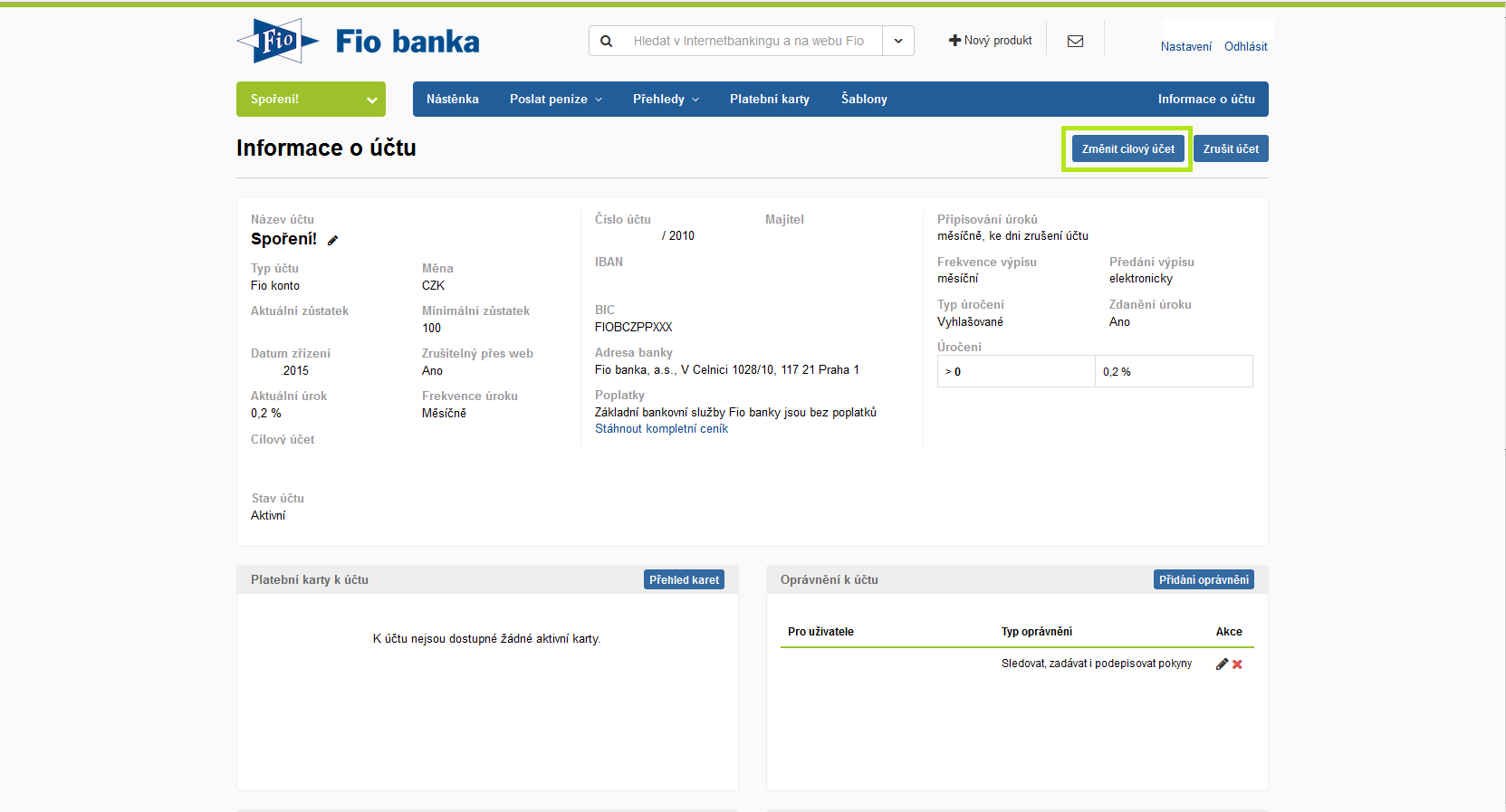Click Změnit cílový účet button
The image size is (1506, 812).
(1127, 148)
